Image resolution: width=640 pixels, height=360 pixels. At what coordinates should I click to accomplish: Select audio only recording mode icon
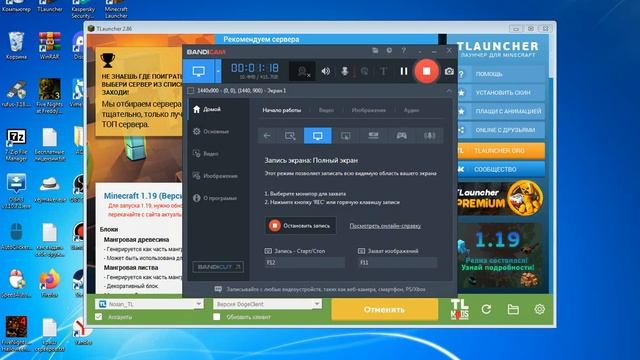(x=429, y=136)
